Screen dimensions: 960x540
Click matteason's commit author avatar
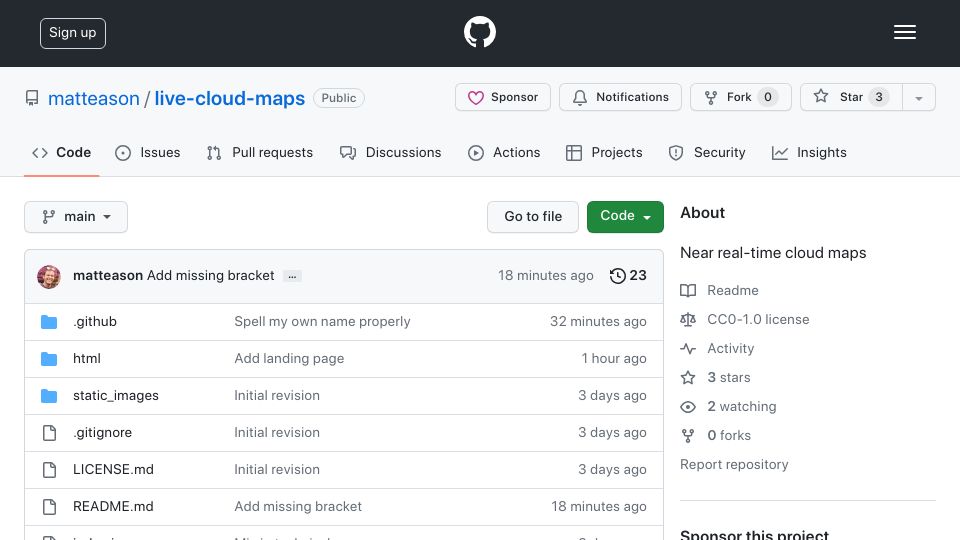[x=49, y=277]
